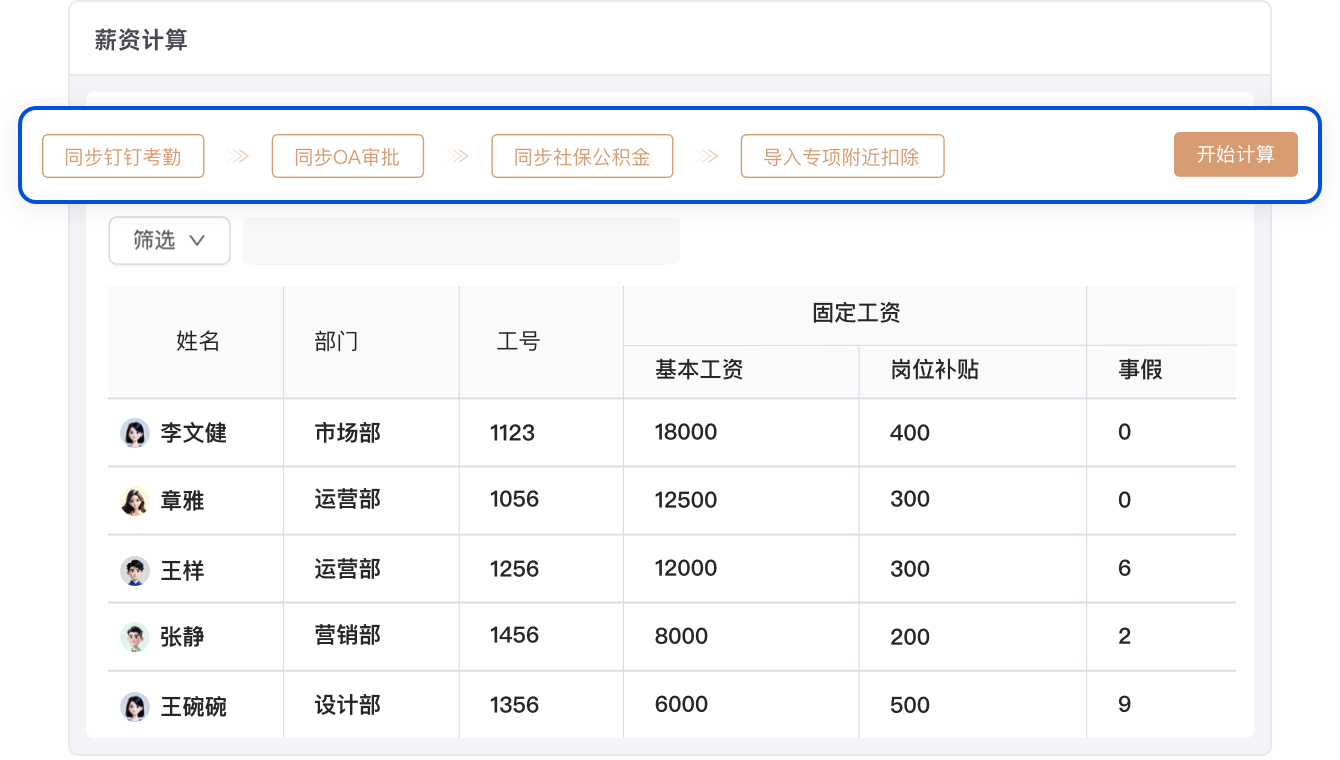The height and width of the screenshot is (760, 1340).
Task: Click 张静's avatar icon
Action: (x=134, y=637)
